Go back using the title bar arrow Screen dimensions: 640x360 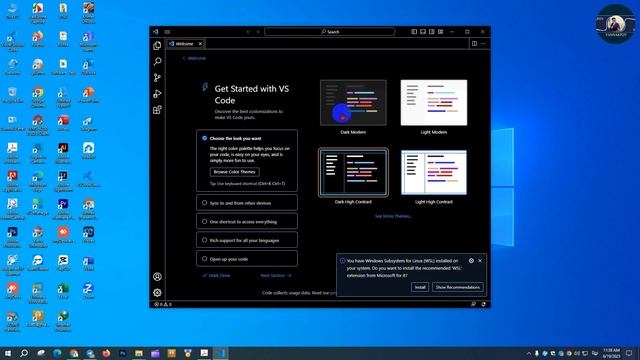coord(248,32)
